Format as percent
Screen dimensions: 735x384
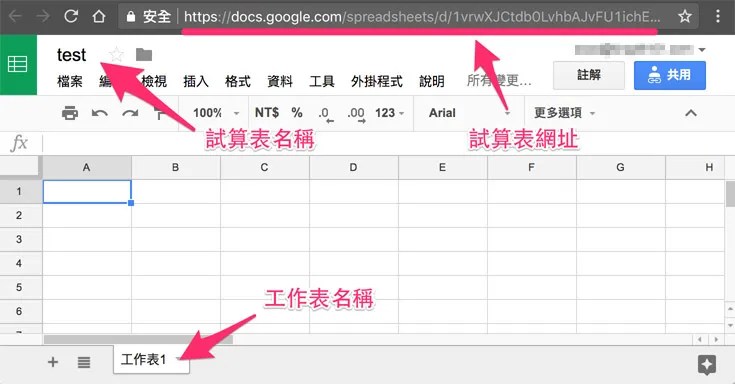[x=297, y=113]
